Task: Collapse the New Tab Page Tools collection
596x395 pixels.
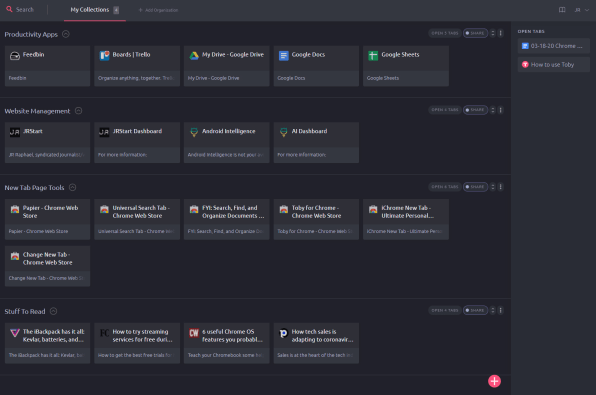Action: coord(73,187)
